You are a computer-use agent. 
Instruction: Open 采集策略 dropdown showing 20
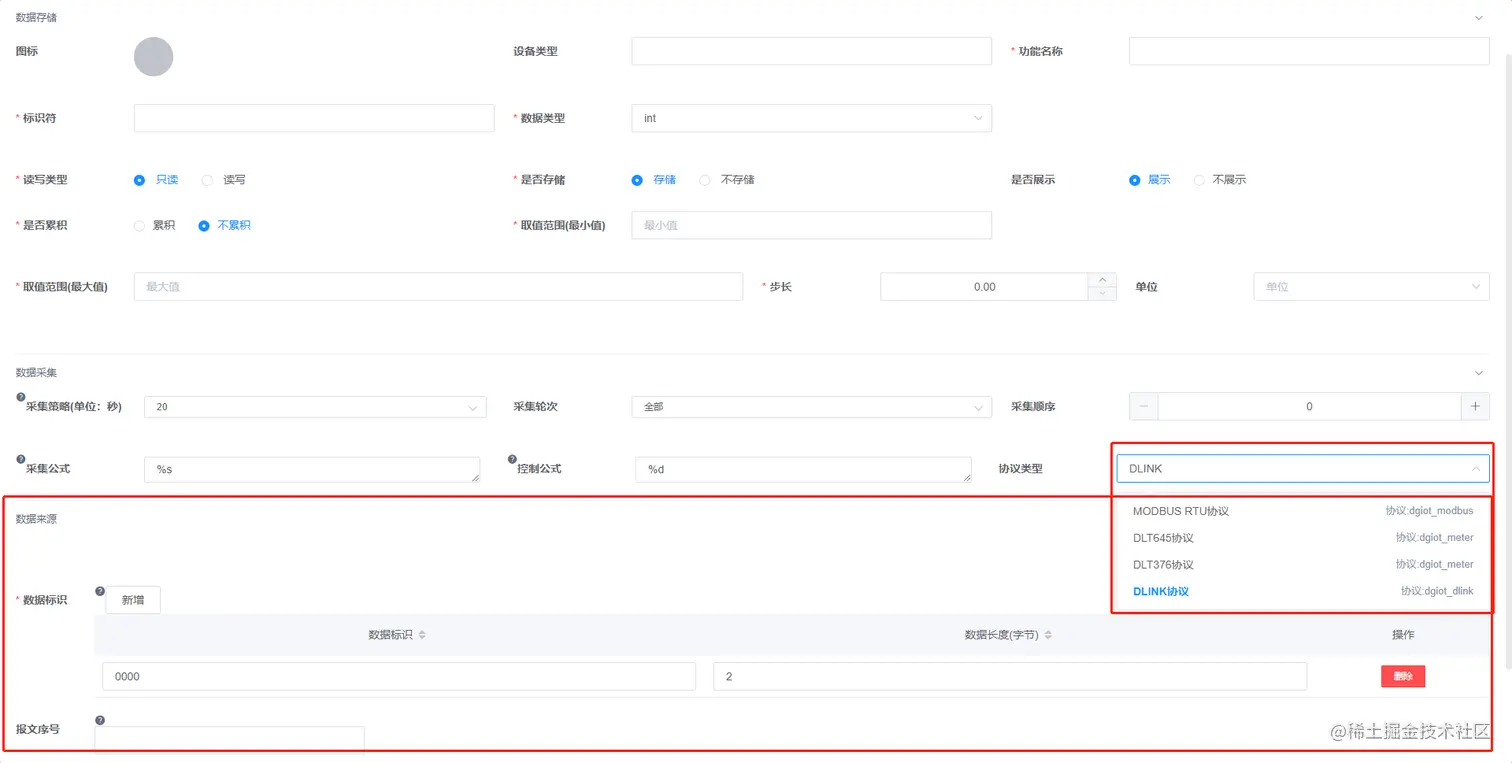[x=315, y=407]
